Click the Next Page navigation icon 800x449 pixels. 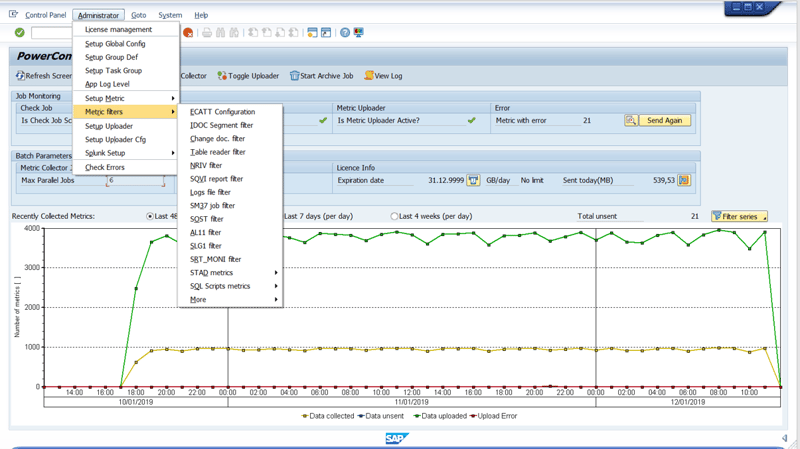tap(280, 33)
